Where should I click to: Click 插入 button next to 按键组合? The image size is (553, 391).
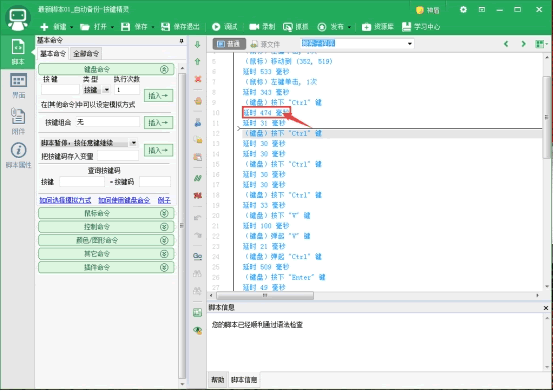[158, 122]
